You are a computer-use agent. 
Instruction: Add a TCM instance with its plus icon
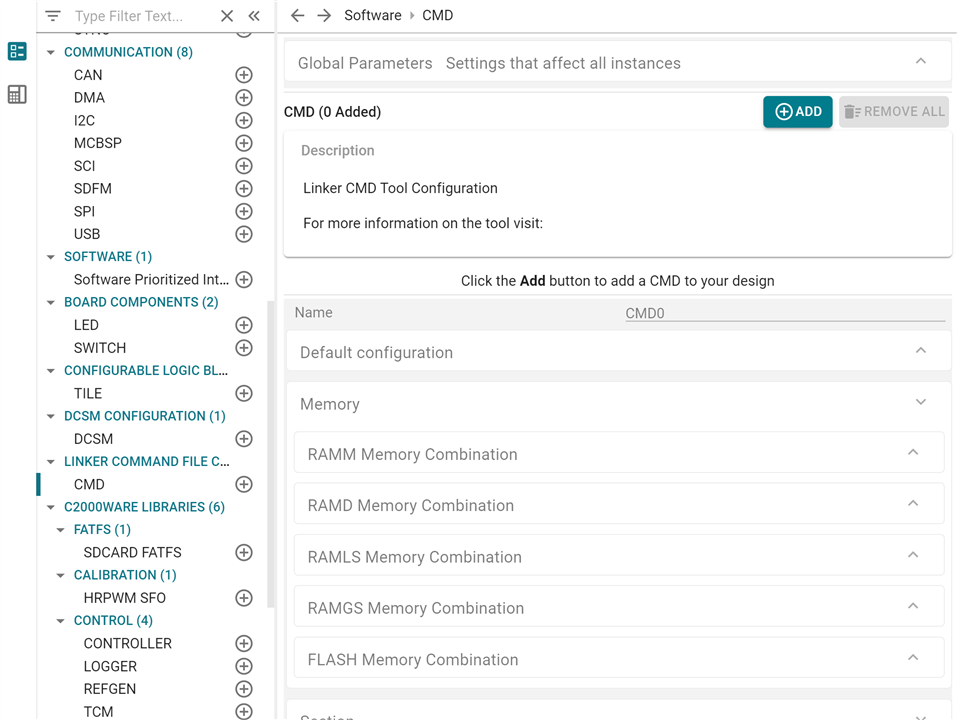tap(244, 711)
